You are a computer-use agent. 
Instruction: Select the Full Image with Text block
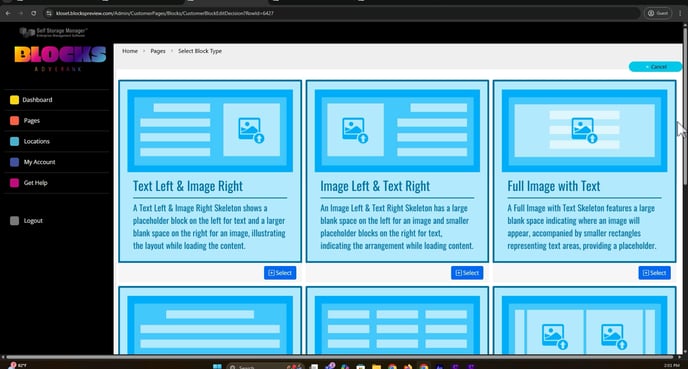[x=654, y=273]
